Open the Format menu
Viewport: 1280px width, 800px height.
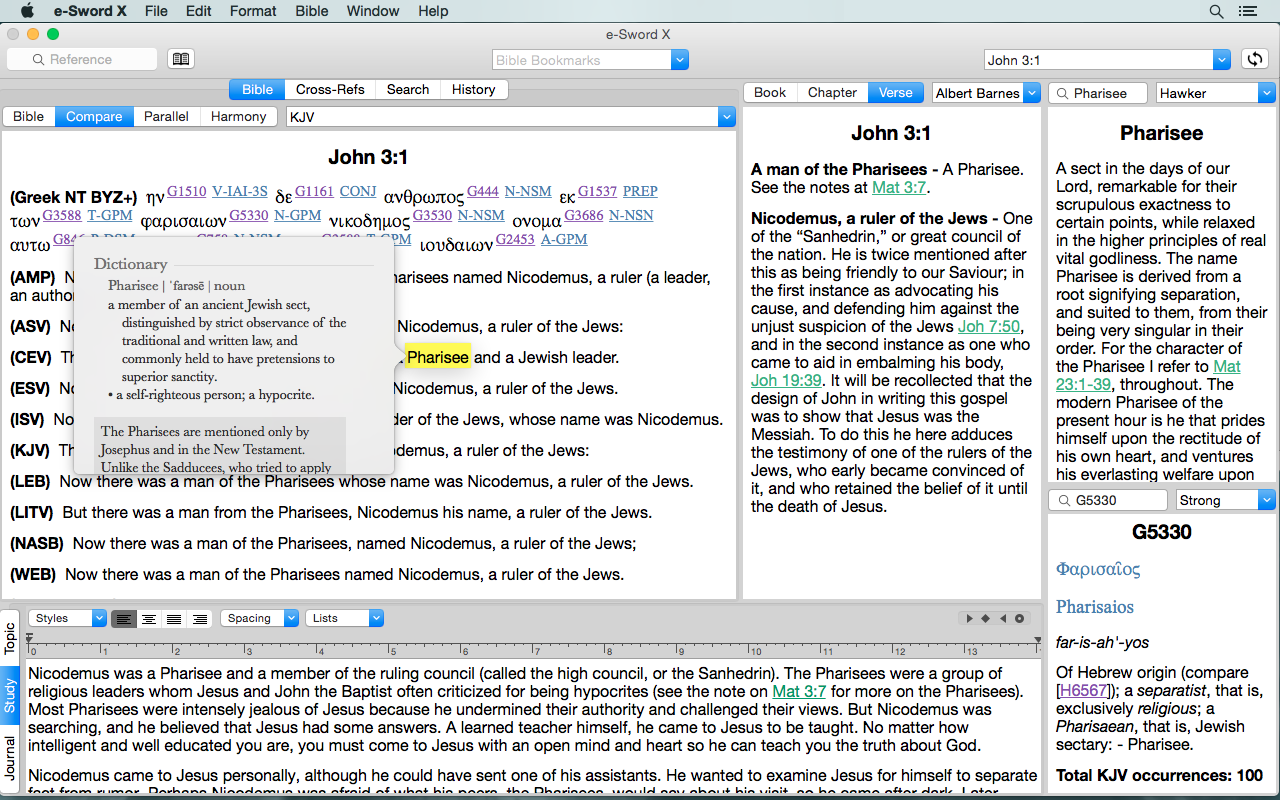click(x=253, y=11)
